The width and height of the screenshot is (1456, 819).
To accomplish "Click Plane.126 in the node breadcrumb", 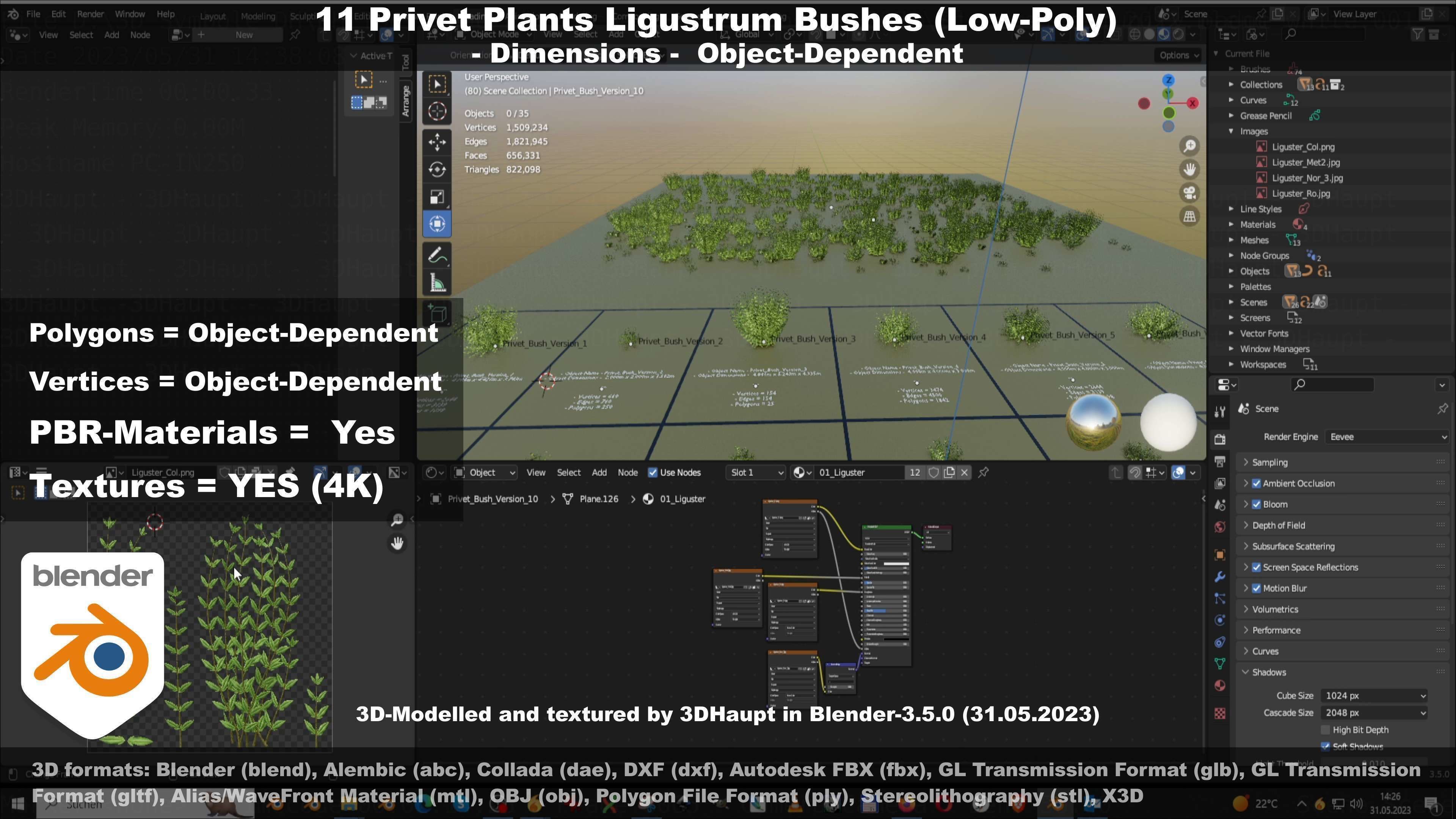I will click(x=599, y=499).
